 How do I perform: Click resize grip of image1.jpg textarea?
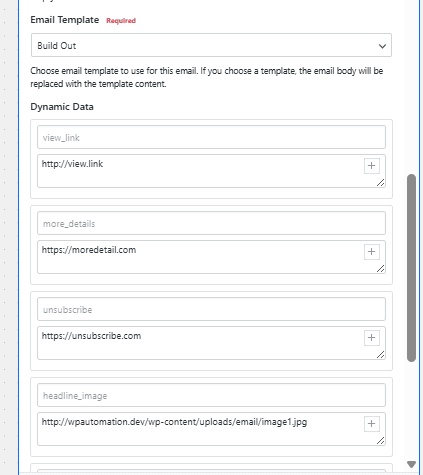(380, 440)
